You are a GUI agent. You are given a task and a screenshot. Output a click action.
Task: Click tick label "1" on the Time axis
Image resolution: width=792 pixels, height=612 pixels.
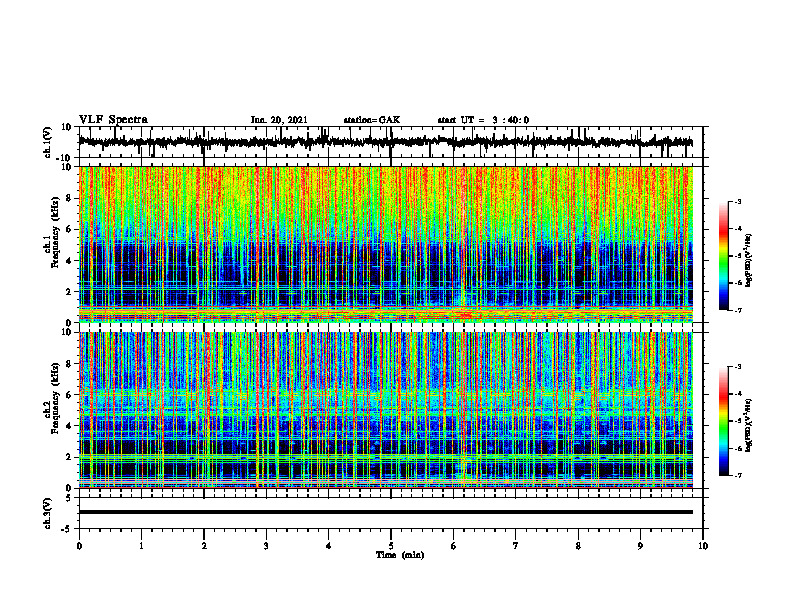[141, 546]
